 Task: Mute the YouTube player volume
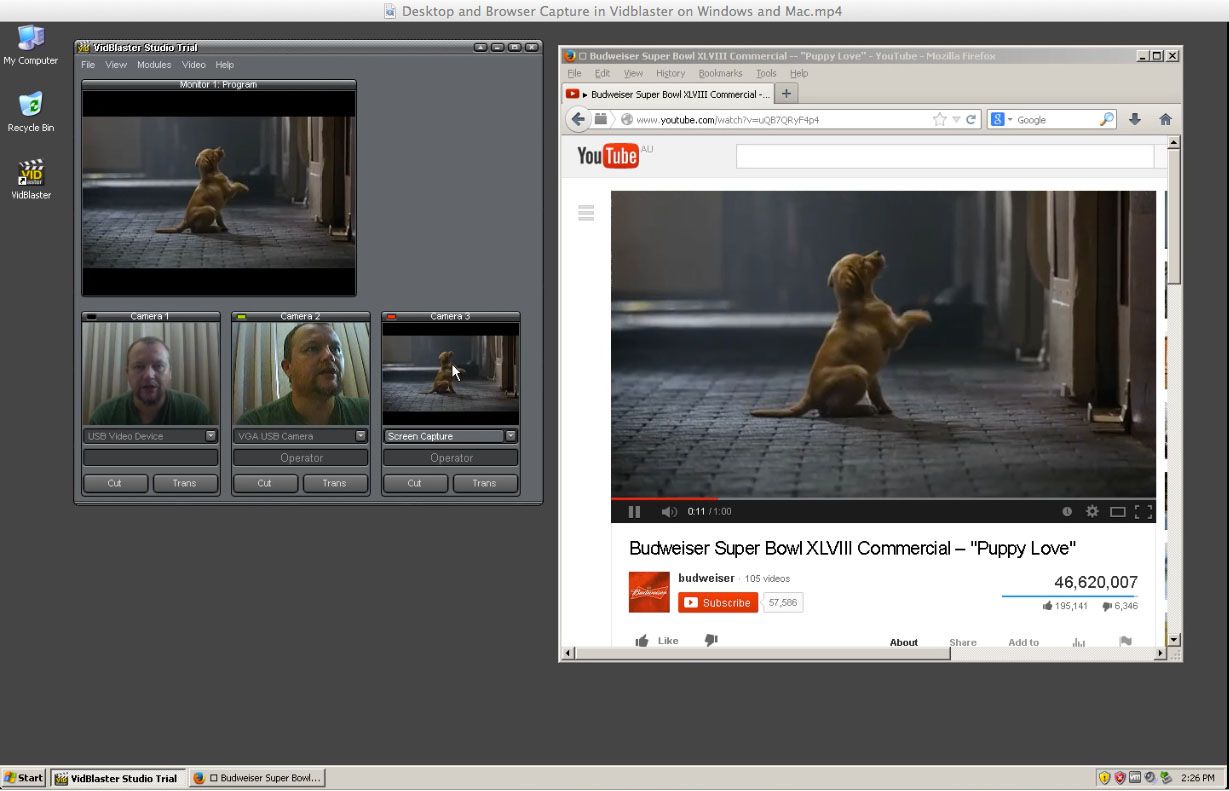tap(669, 511)
